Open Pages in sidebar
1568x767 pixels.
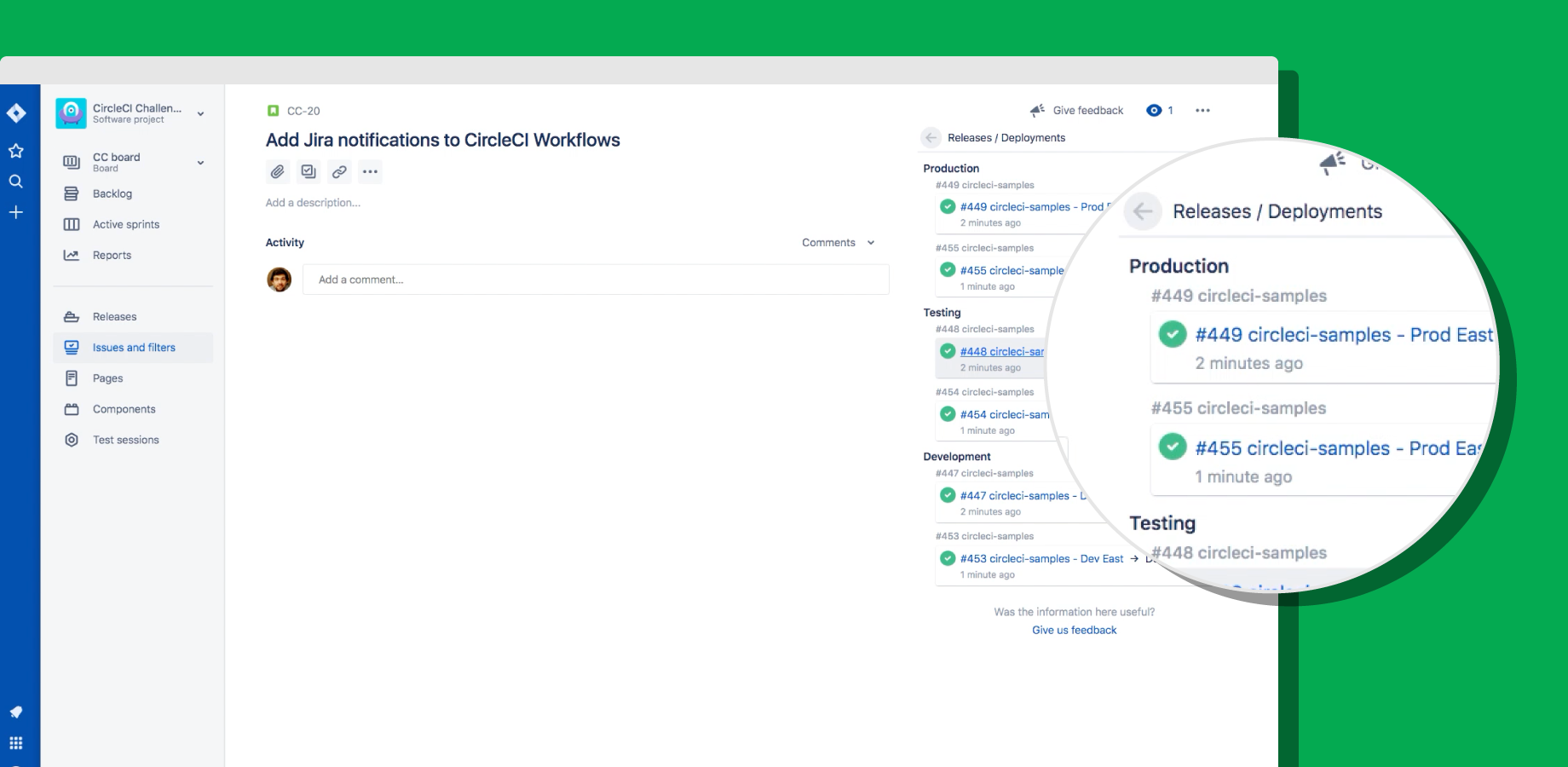pyautogui.click(x=133, y=378)
